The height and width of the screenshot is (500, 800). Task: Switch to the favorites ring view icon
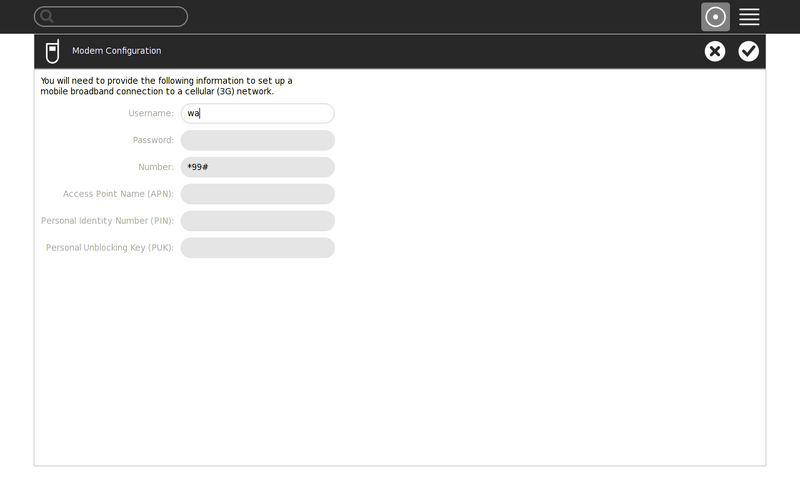[x=715, y=17]
